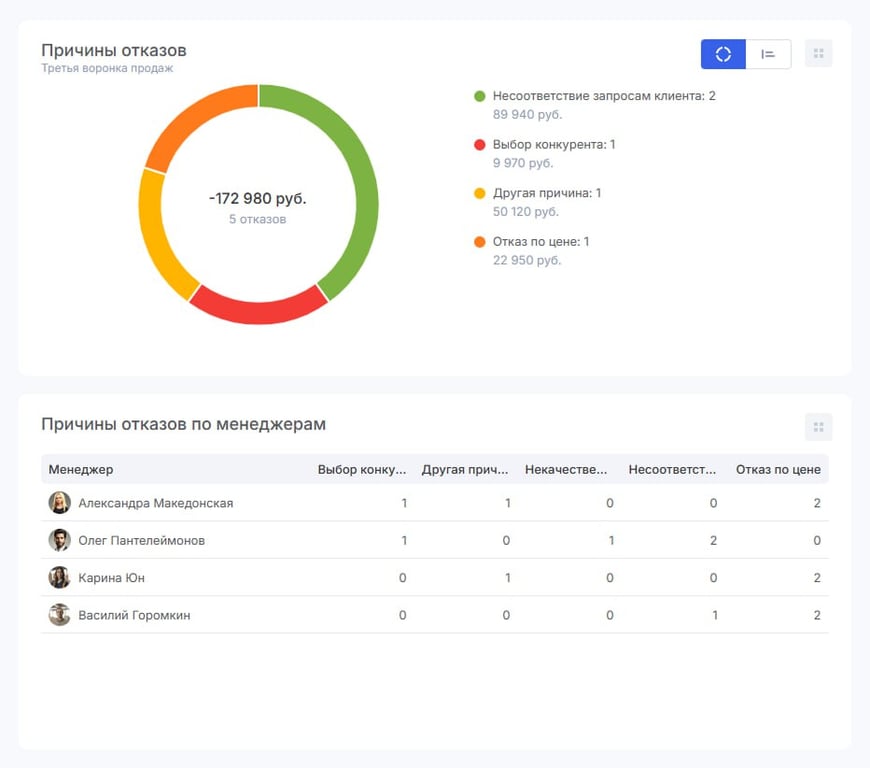
Task: Click the Причины отказов по менеджерам title
Action: (184, 424)
